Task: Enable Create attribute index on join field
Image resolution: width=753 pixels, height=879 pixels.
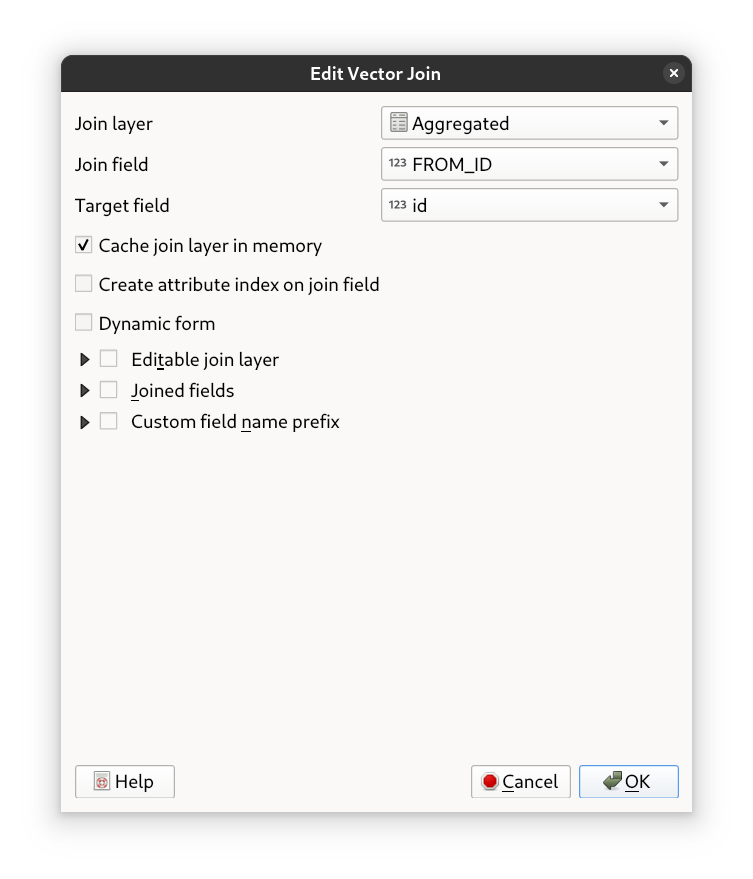Action: (84, 284)
